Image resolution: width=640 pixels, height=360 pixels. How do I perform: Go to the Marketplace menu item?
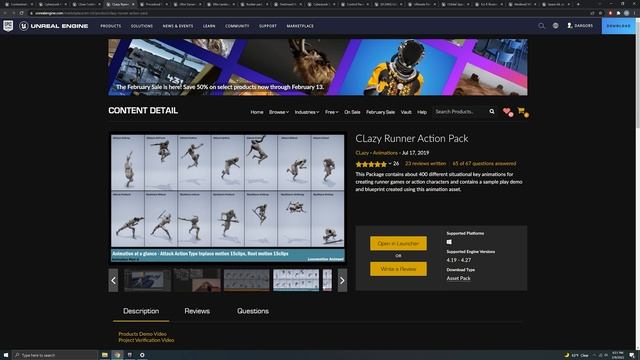point(300,26)
